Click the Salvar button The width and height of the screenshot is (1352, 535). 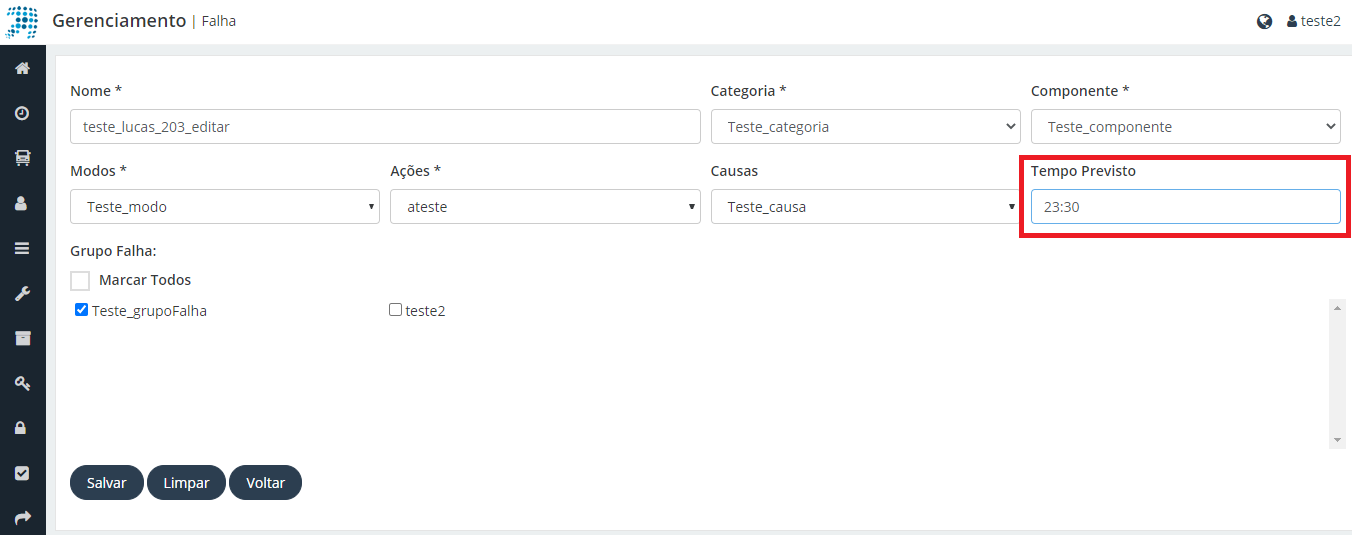click(x=107, y=483)
